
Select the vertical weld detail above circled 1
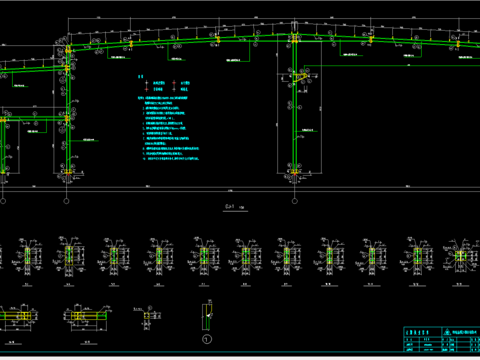click(x=207, y=315)
